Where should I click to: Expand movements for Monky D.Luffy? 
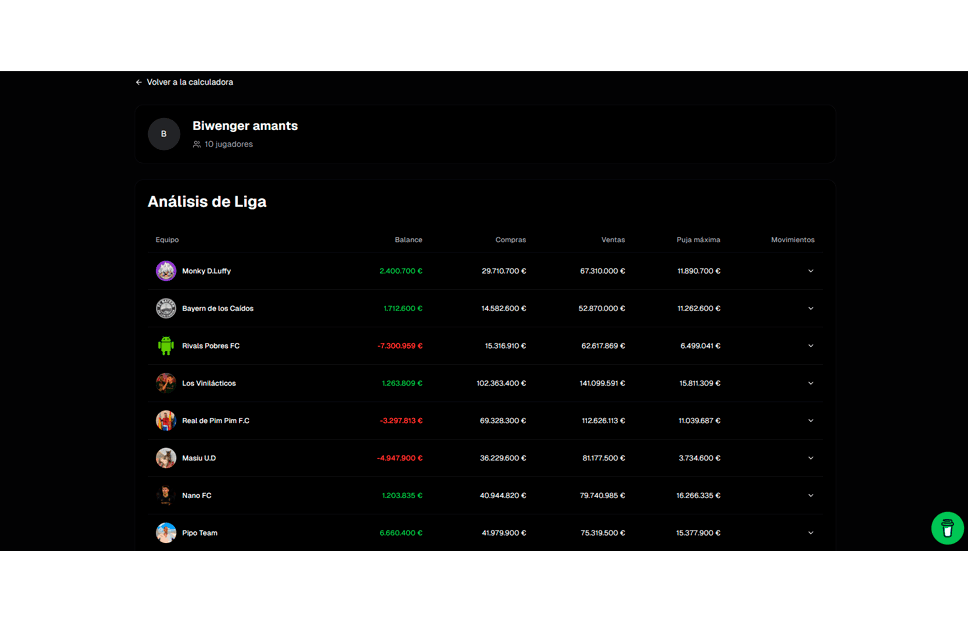coord(810,271)
